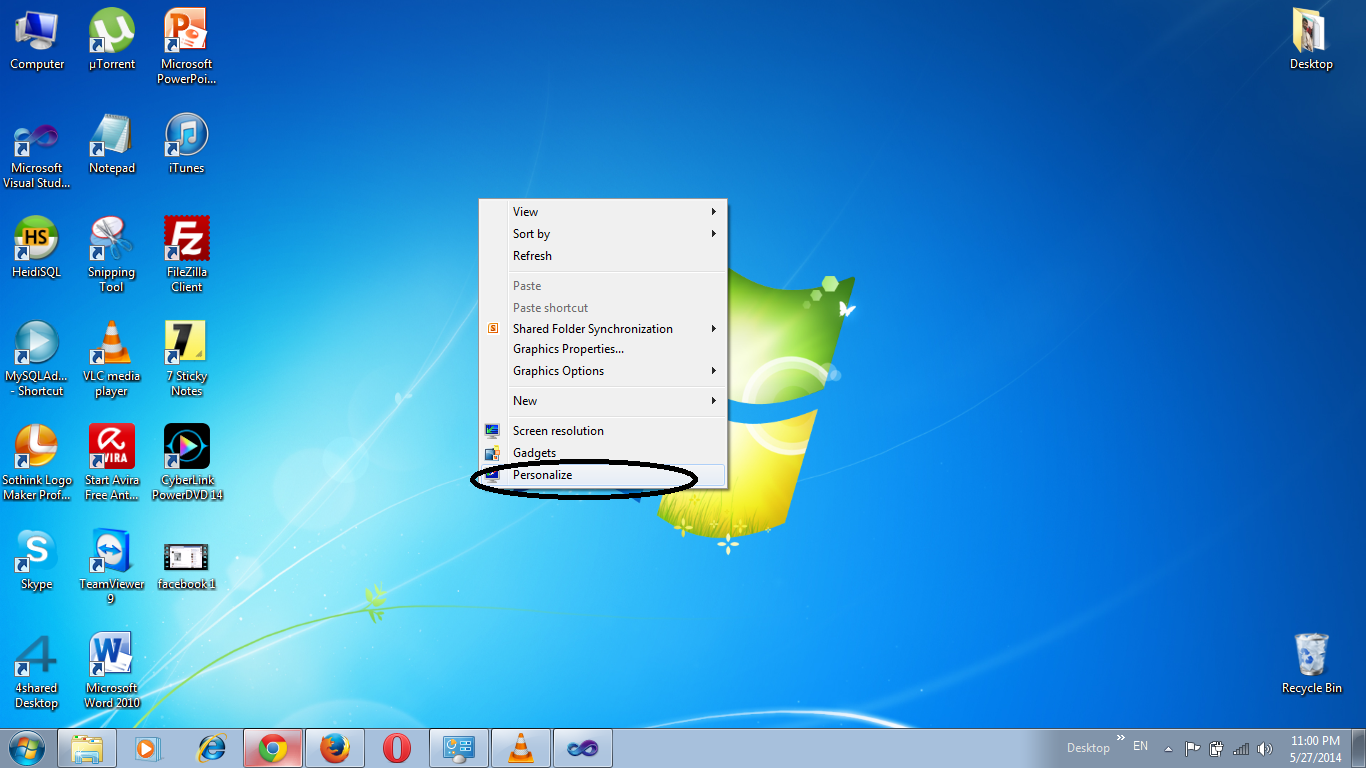Select the Sothink Logo Maker shortcut

(37, 463)
